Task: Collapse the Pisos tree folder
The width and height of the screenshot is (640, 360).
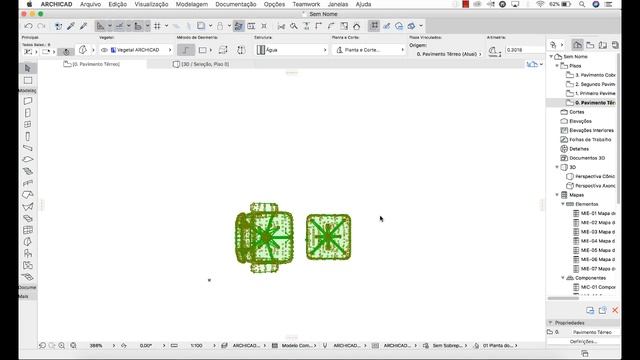Action: tap(557, 66)
